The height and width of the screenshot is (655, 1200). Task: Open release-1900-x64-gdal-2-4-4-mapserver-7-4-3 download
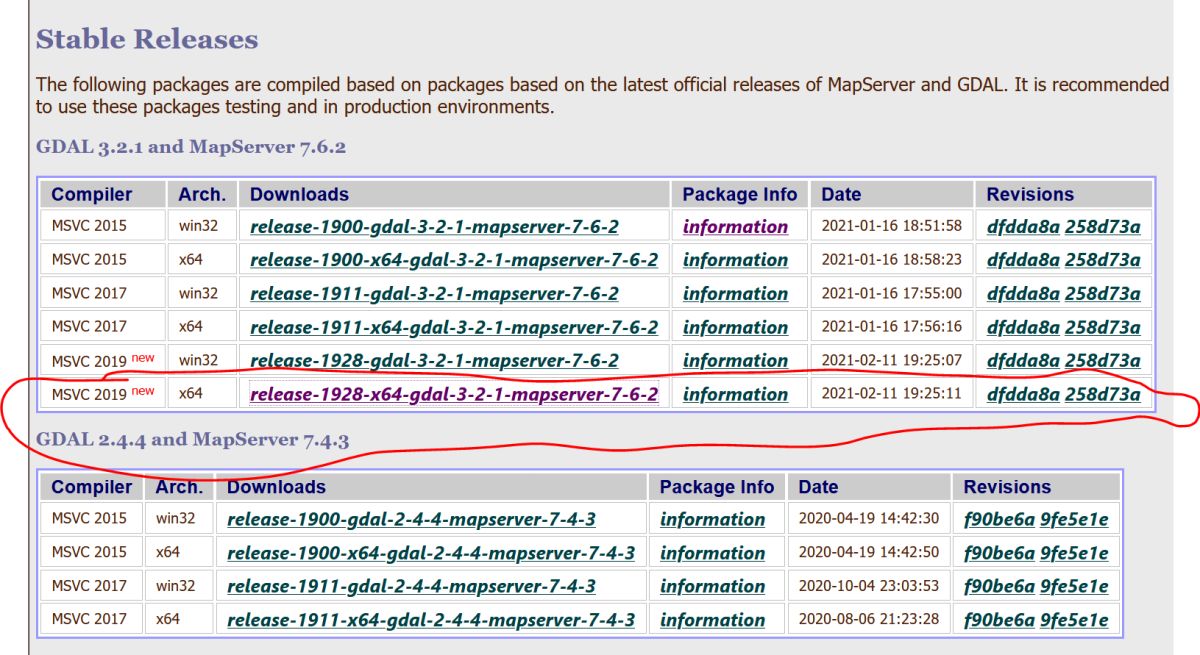coord(431,553)
